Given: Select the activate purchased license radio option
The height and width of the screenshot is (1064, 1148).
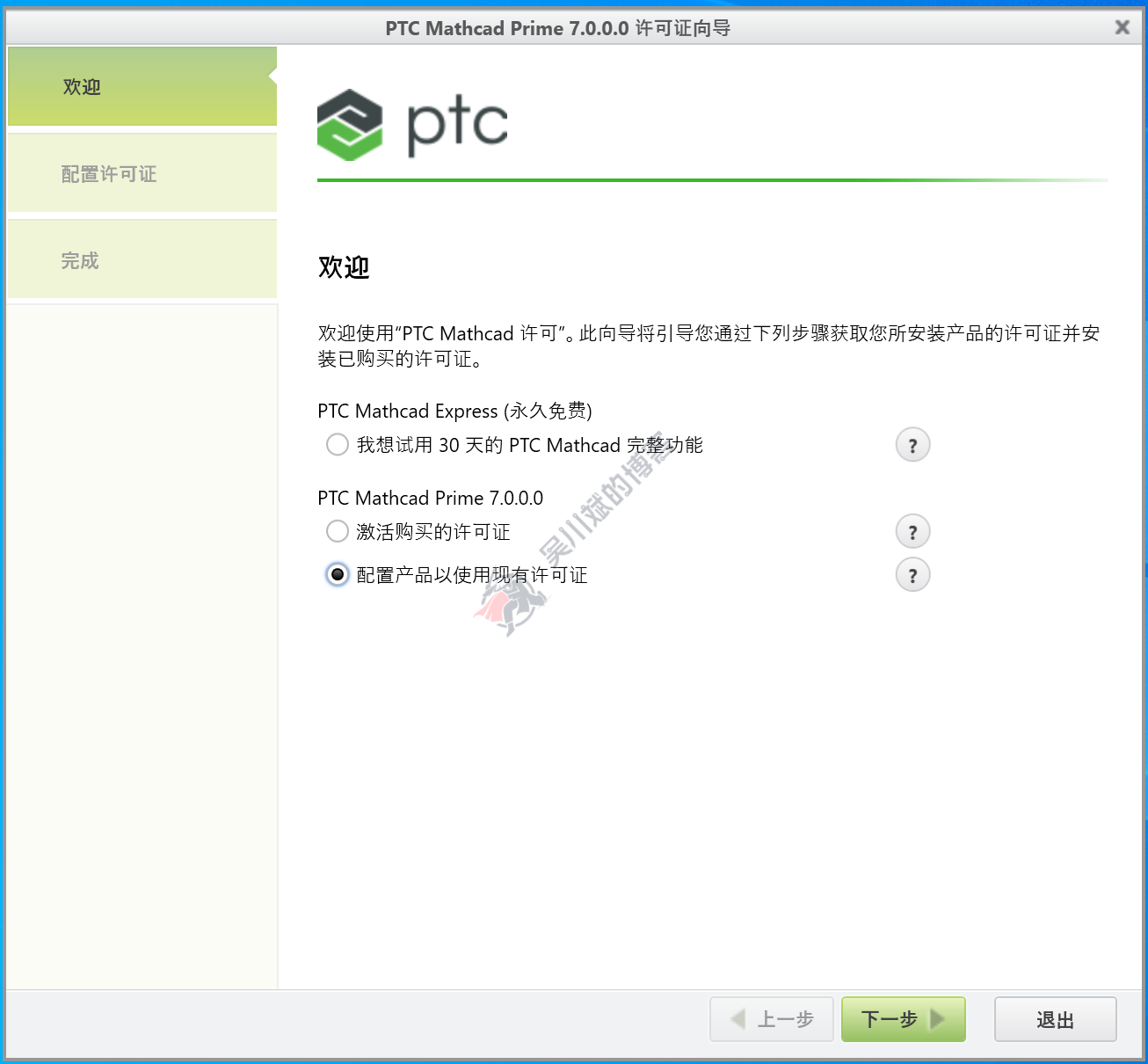Looking at the screenshot, I should pos(338,531).
